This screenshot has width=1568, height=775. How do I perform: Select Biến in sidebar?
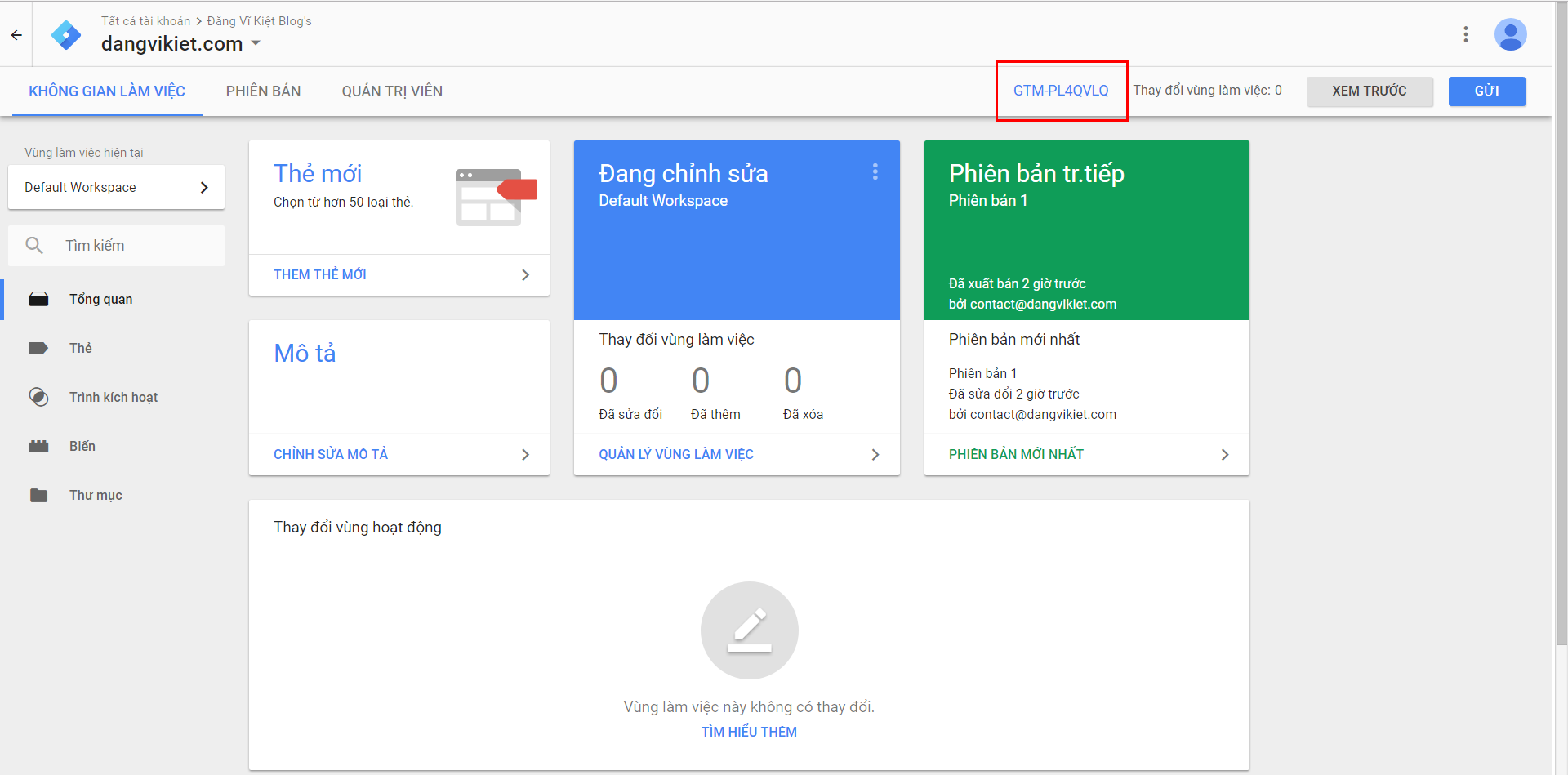click(x=82, y=446)
